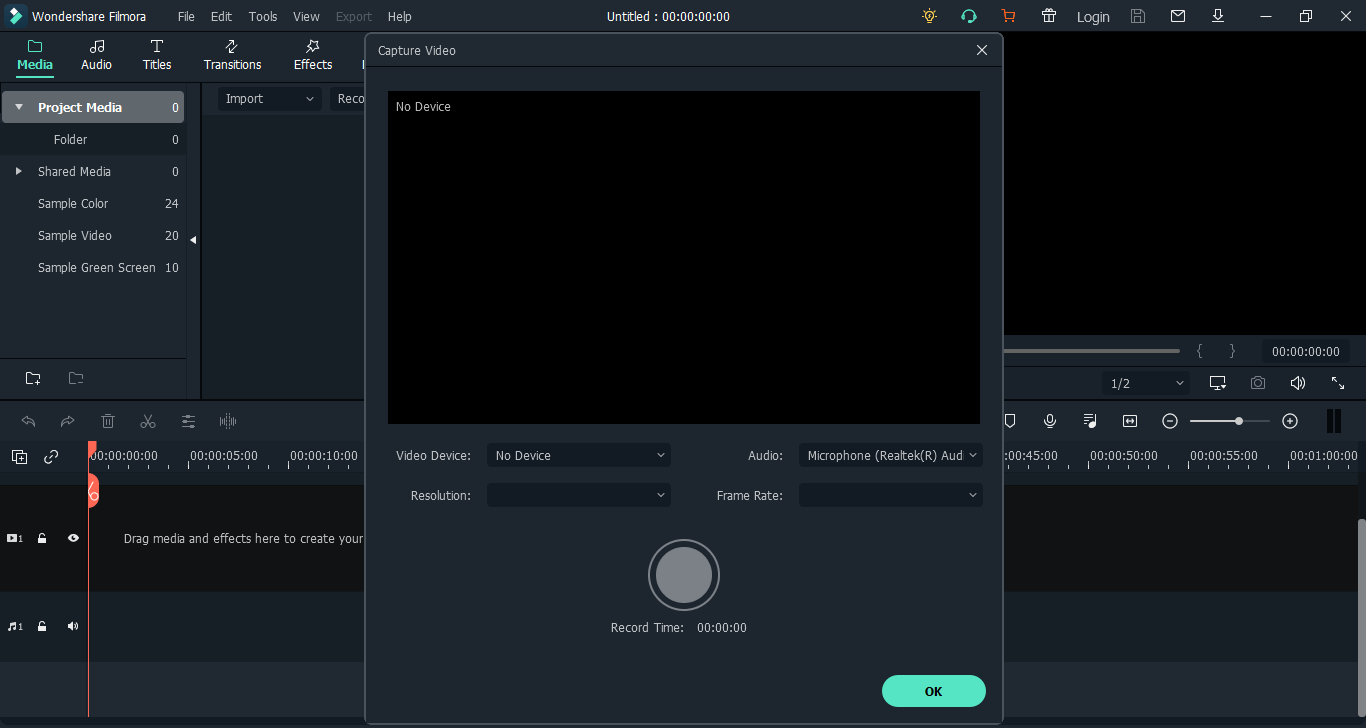Click the marker shield icon
This screenshot has height=728, width=1366.
pyautogui.click(x=1010, y=421)
